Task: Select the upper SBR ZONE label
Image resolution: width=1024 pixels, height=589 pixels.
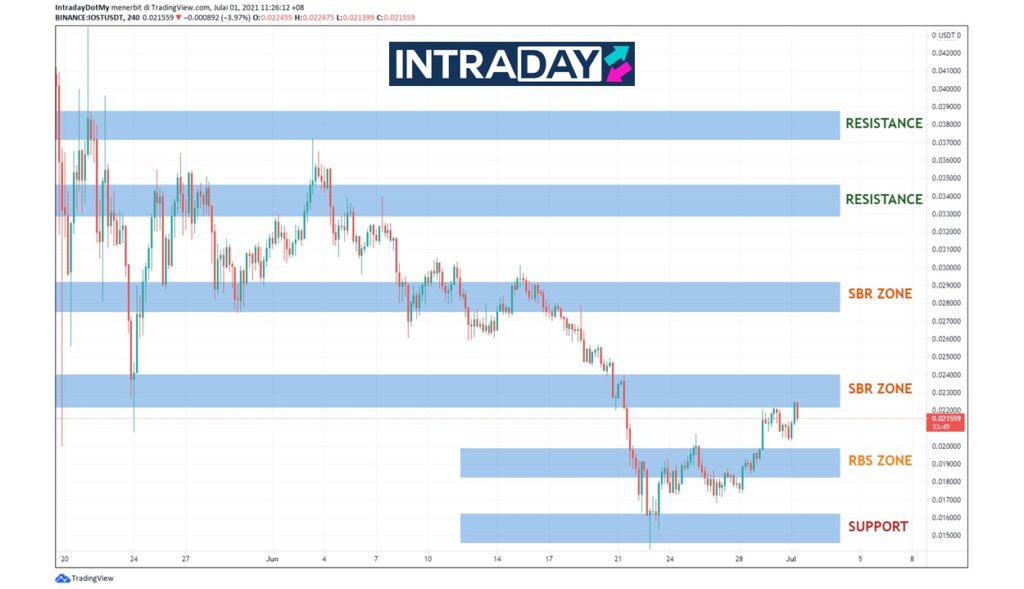Action: click(880, 296)
